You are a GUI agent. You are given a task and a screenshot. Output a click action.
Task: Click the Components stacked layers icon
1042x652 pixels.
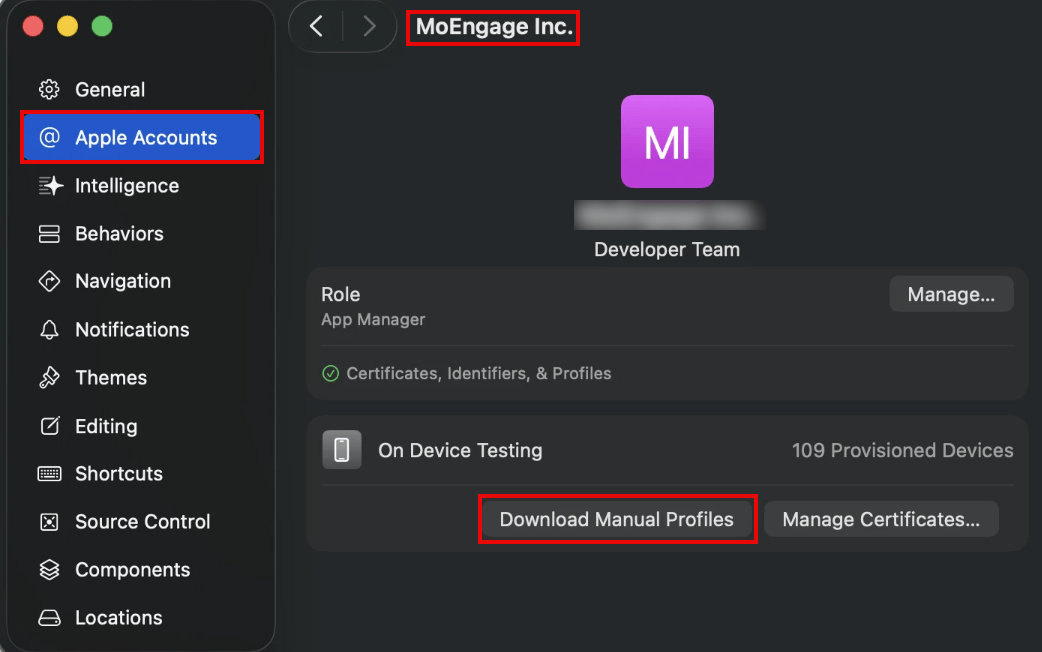pos(49,570)
